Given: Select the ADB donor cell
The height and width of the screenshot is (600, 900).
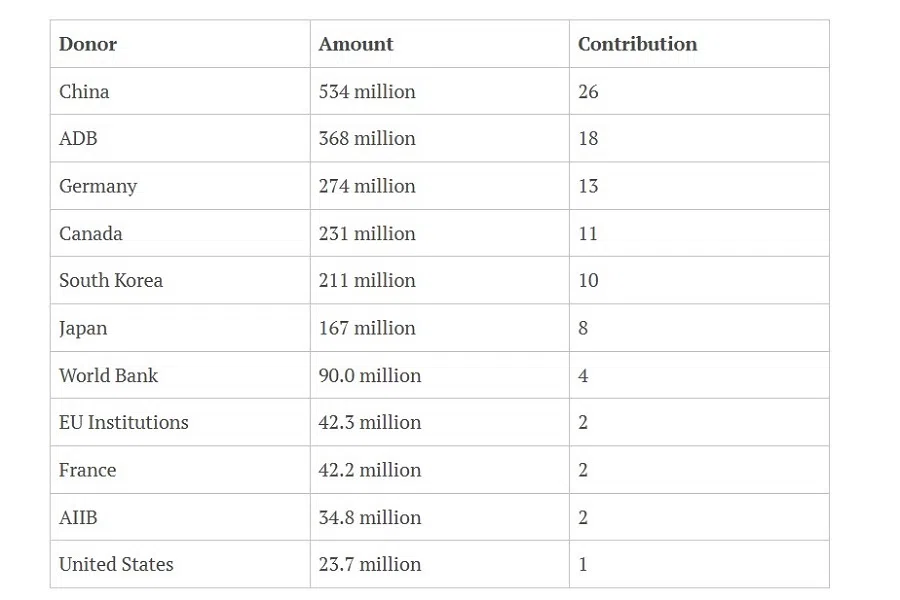Looking at the screenshot, I should [x=78, y=139].
